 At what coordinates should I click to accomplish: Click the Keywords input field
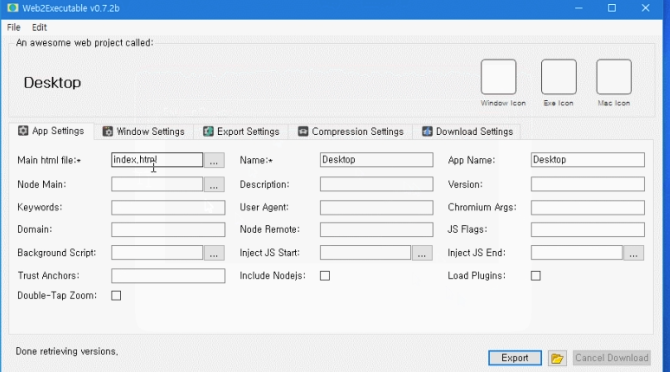pyautogui.click(x=168, y=207)
